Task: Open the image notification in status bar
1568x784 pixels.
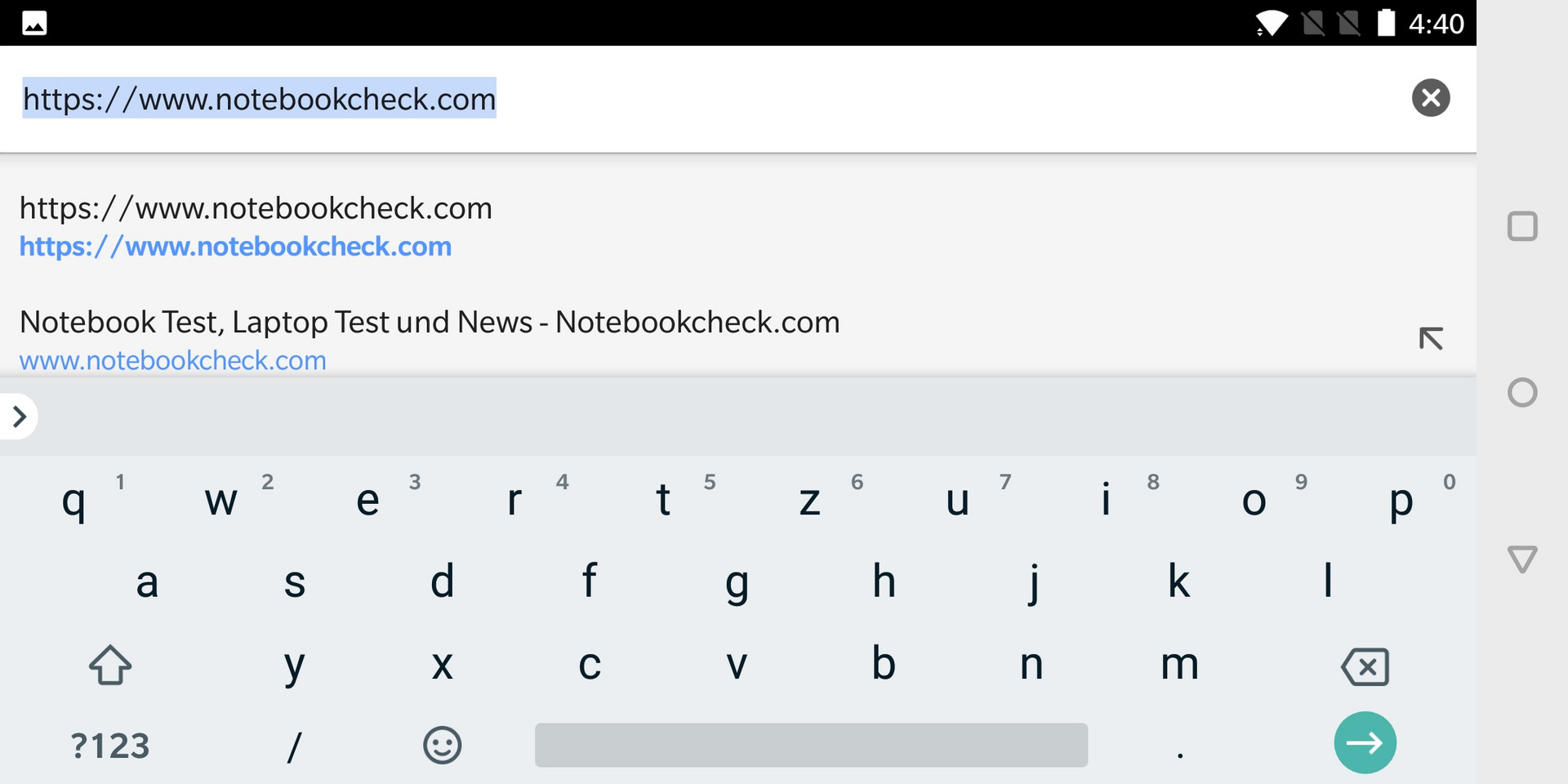Action: click(x=33, y=23)
